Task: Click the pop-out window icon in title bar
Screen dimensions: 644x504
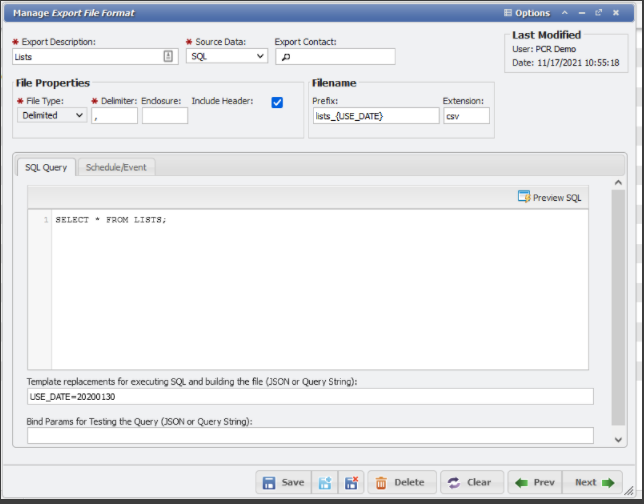Action: tap(598, 13)
